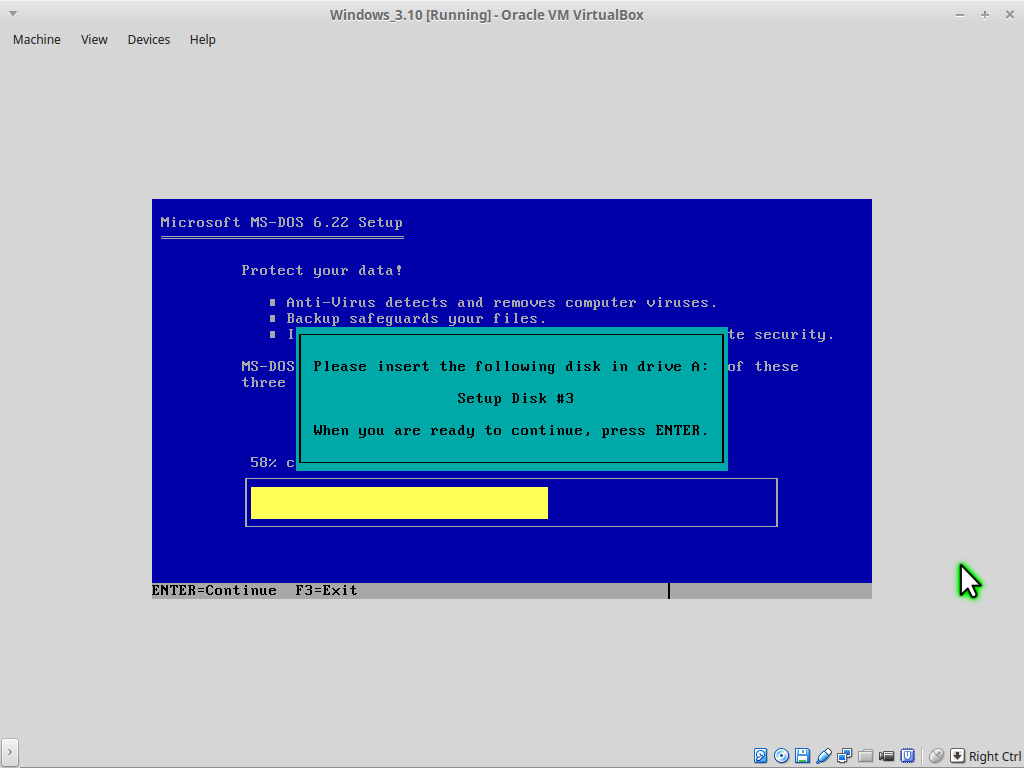Open the Machine menu
Viewport: 1024px width, 768px height.
(36, 40)
